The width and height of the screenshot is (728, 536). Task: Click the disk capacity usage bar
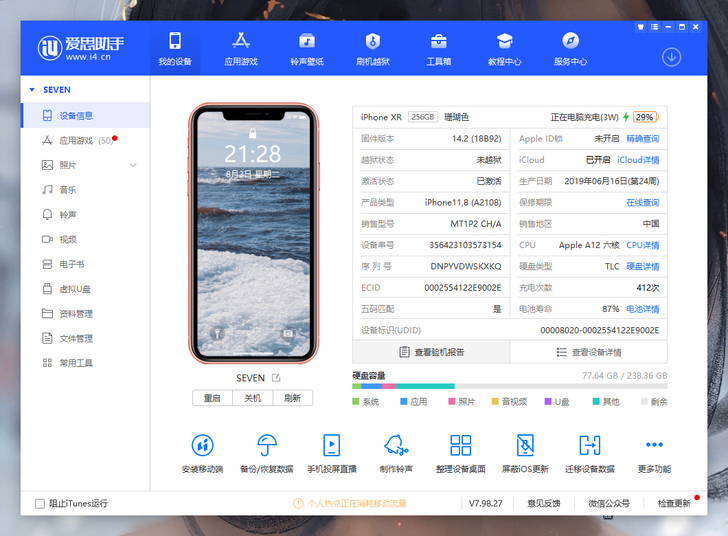click(x=510, y=386)
